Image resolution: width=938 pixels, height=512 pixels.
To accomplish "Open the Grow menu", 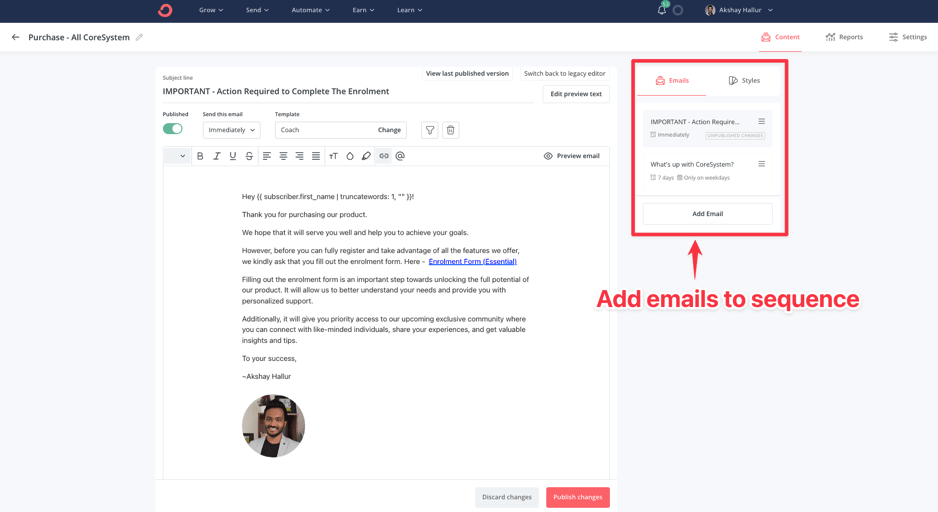I will (211, 10).
